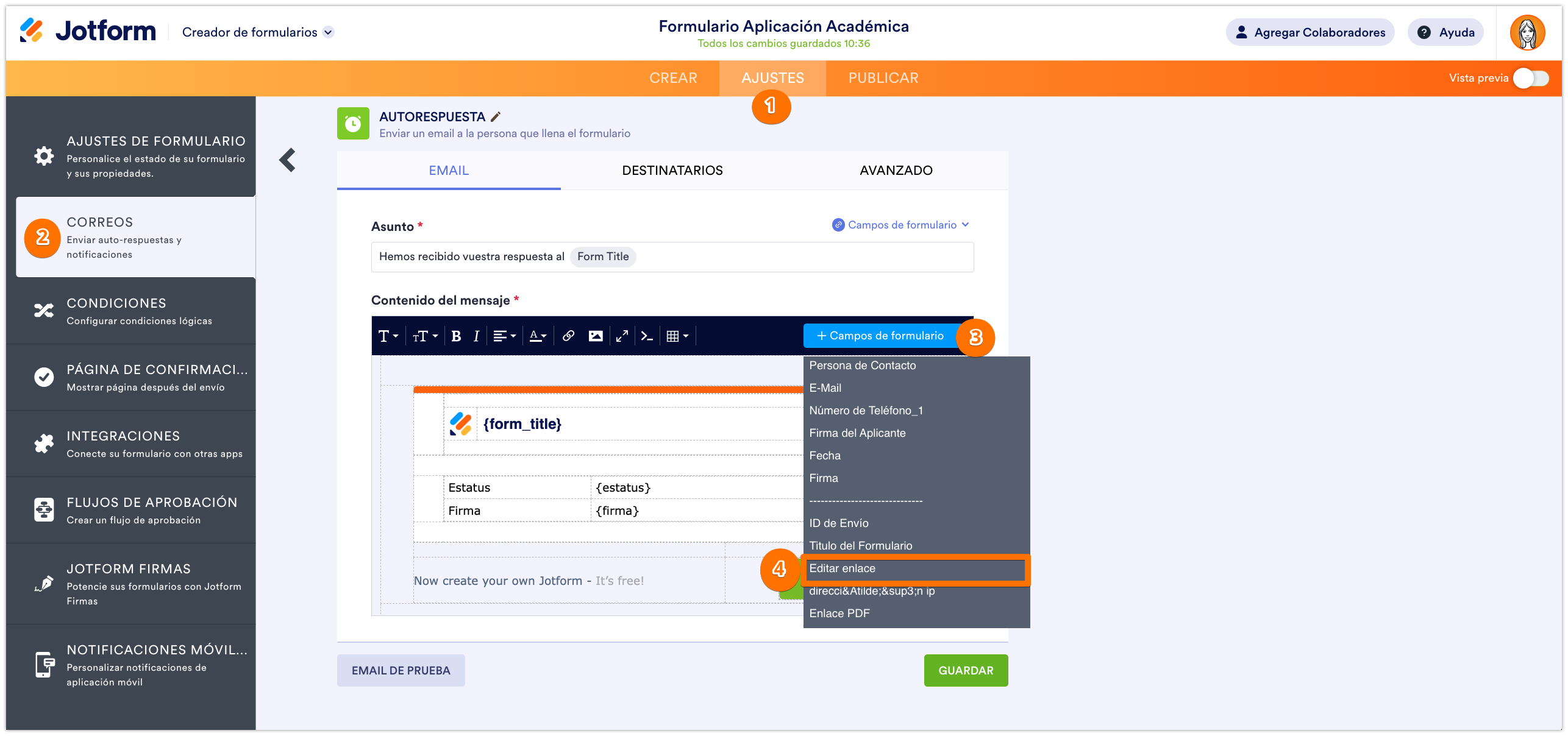Open the text color dropdown
Image resolution: width=1568 pixels, height=736 pixels.
click(x=538, y=336)
